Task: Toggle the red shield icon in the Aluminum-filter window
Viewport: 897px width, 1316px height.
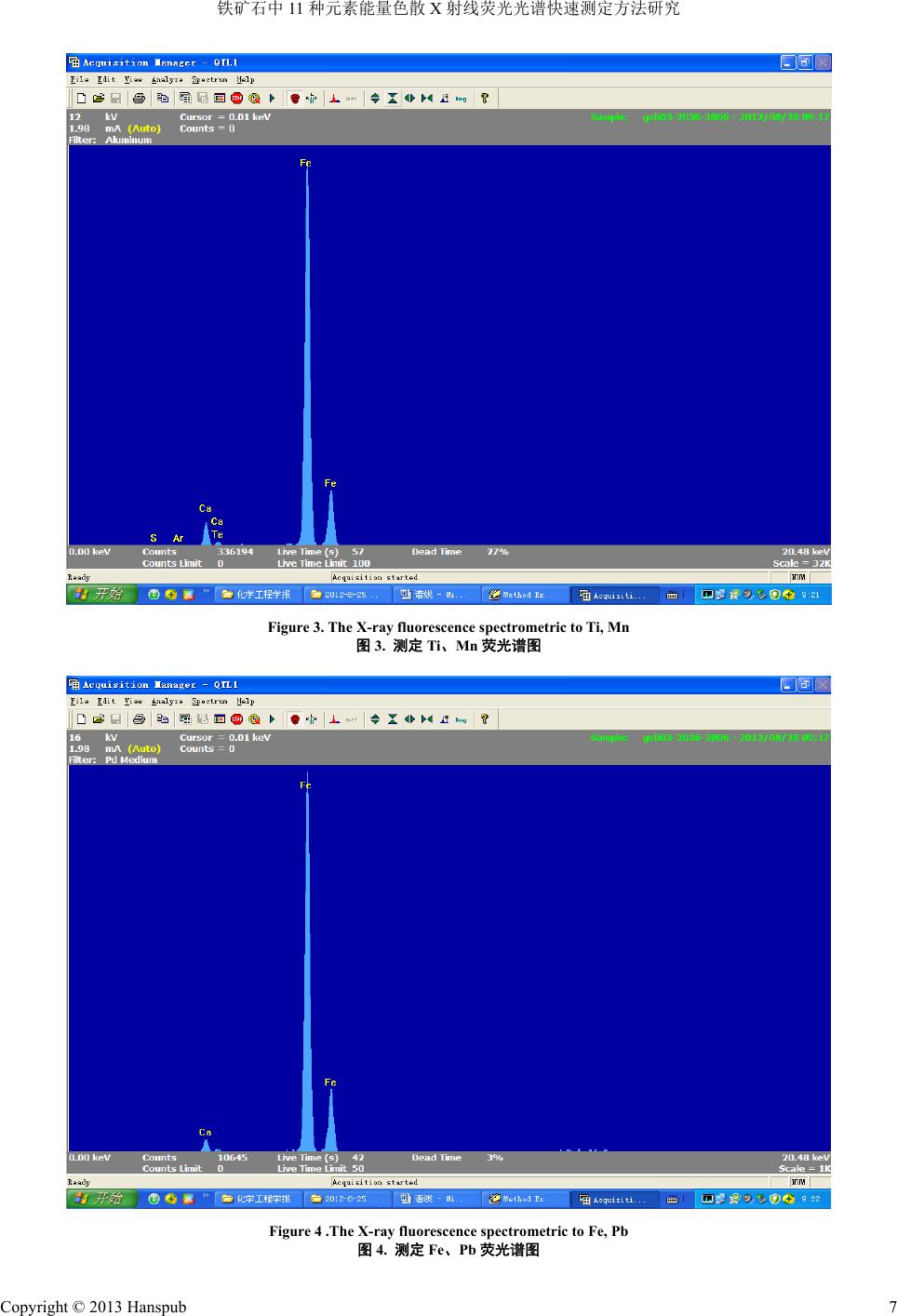Action: (x=294, y=98)
